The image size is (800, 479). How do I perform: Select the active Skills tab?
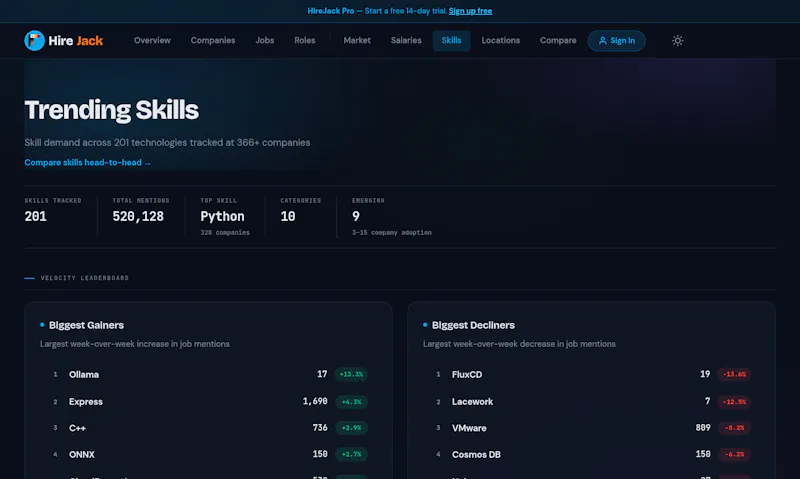click(x=452, y=40)
